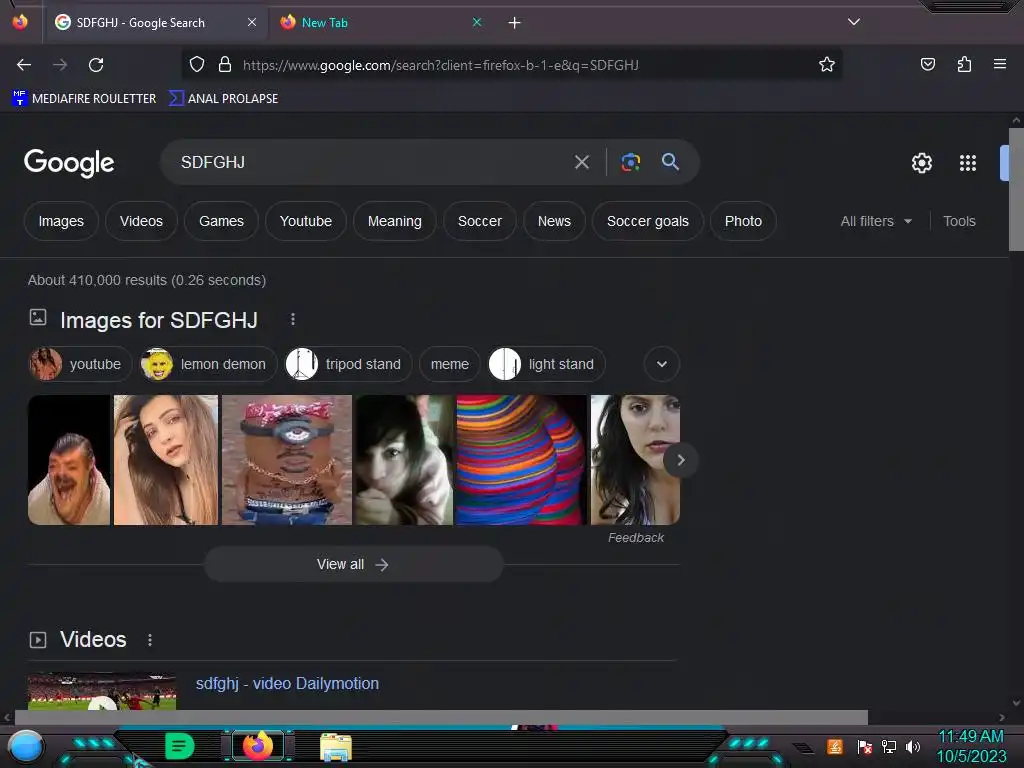Select the Games filter chip

point(221,221)
